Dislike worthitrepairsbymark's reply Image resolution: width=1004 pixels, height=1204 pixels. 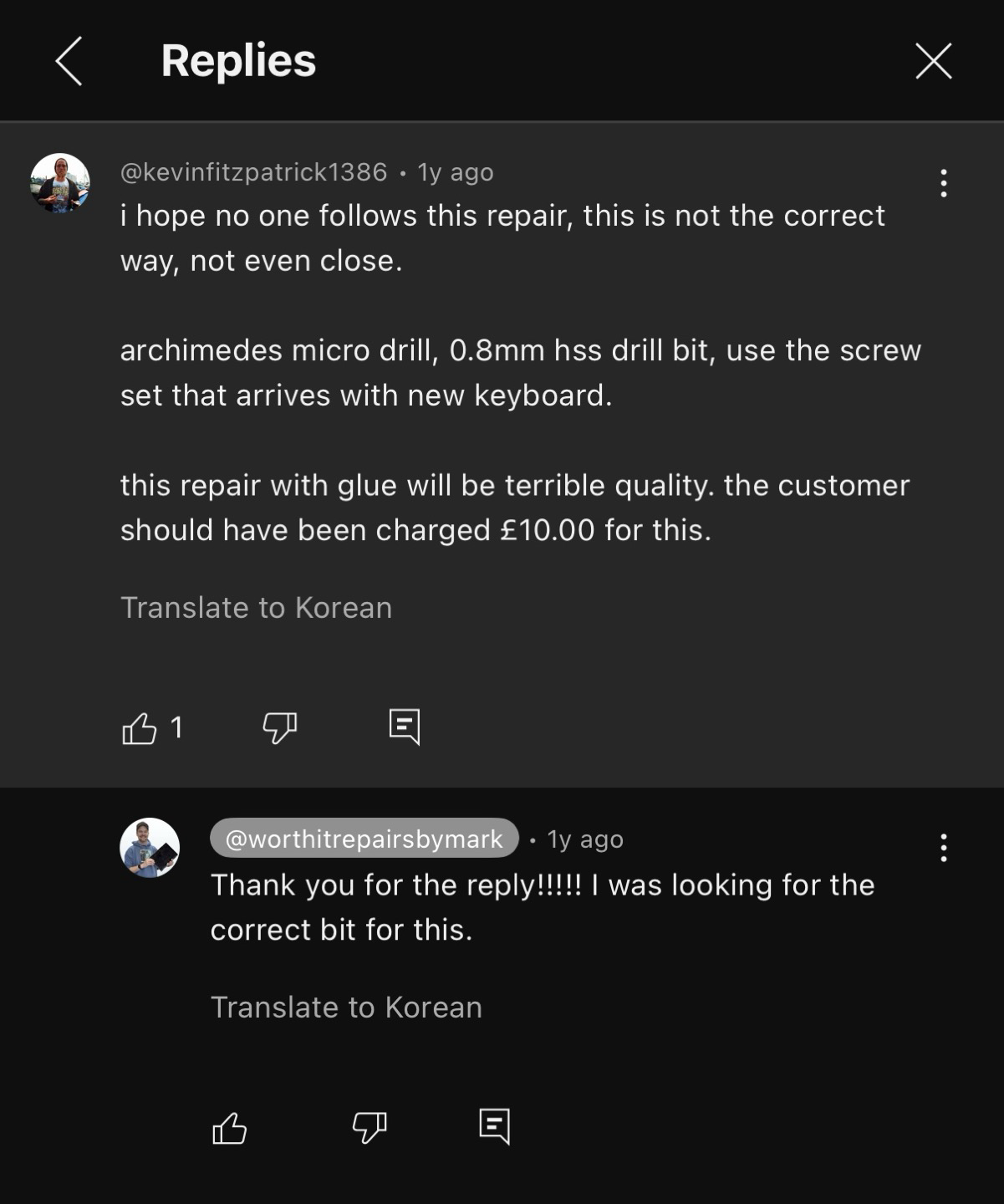coord(369,1128)
